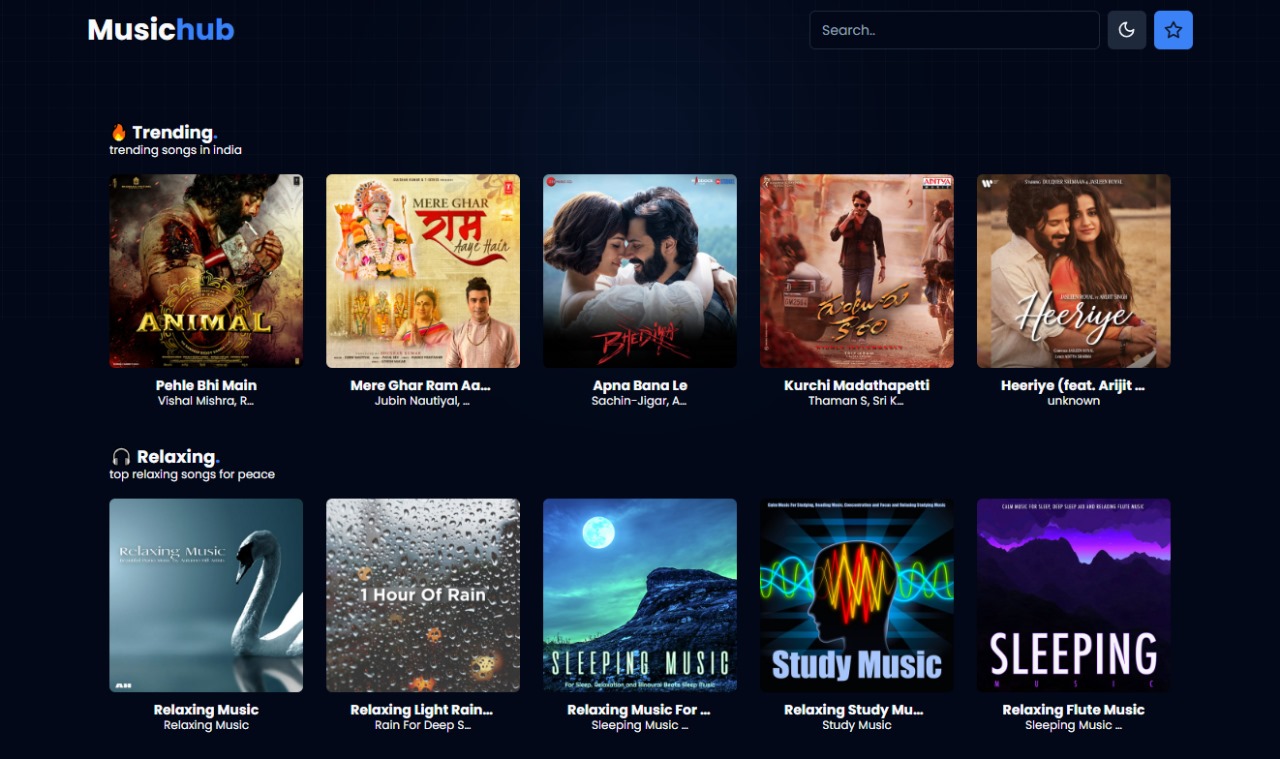Screen dimensions: 1280x759
Task: Select the Kurchi Madathapetti song title
Action: (x=857, y=385)
